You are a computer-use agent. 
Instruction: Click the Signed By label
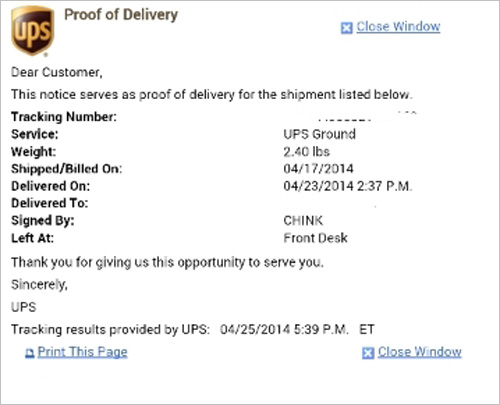pyautogui.click(x=43, y=221)
